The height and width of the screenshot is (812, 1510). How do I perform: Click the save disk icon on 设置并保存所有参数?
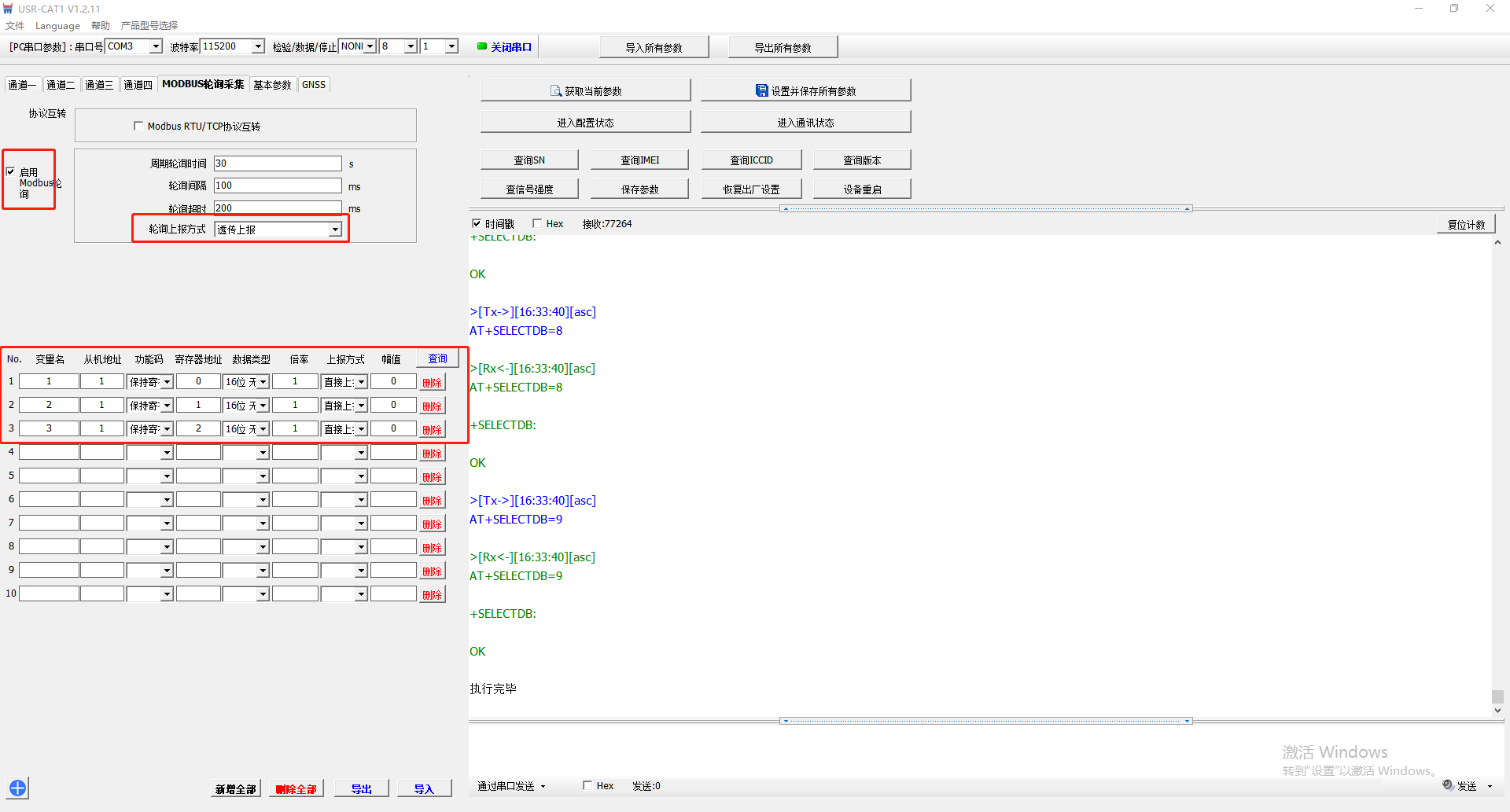[x=761, y=91]
